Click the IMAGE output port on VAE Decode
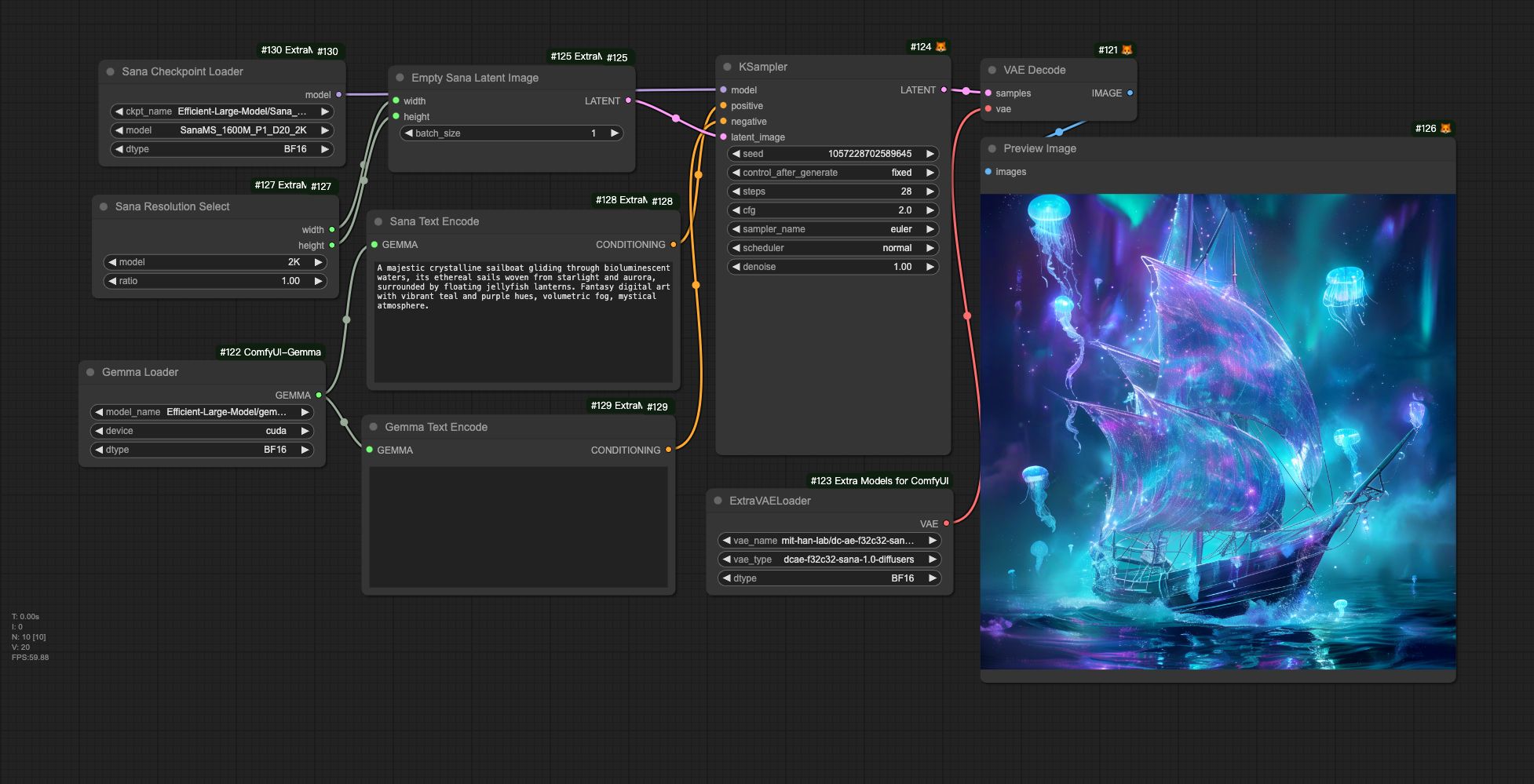The width and height of the screenshot is (1534, 784). 1130,93
